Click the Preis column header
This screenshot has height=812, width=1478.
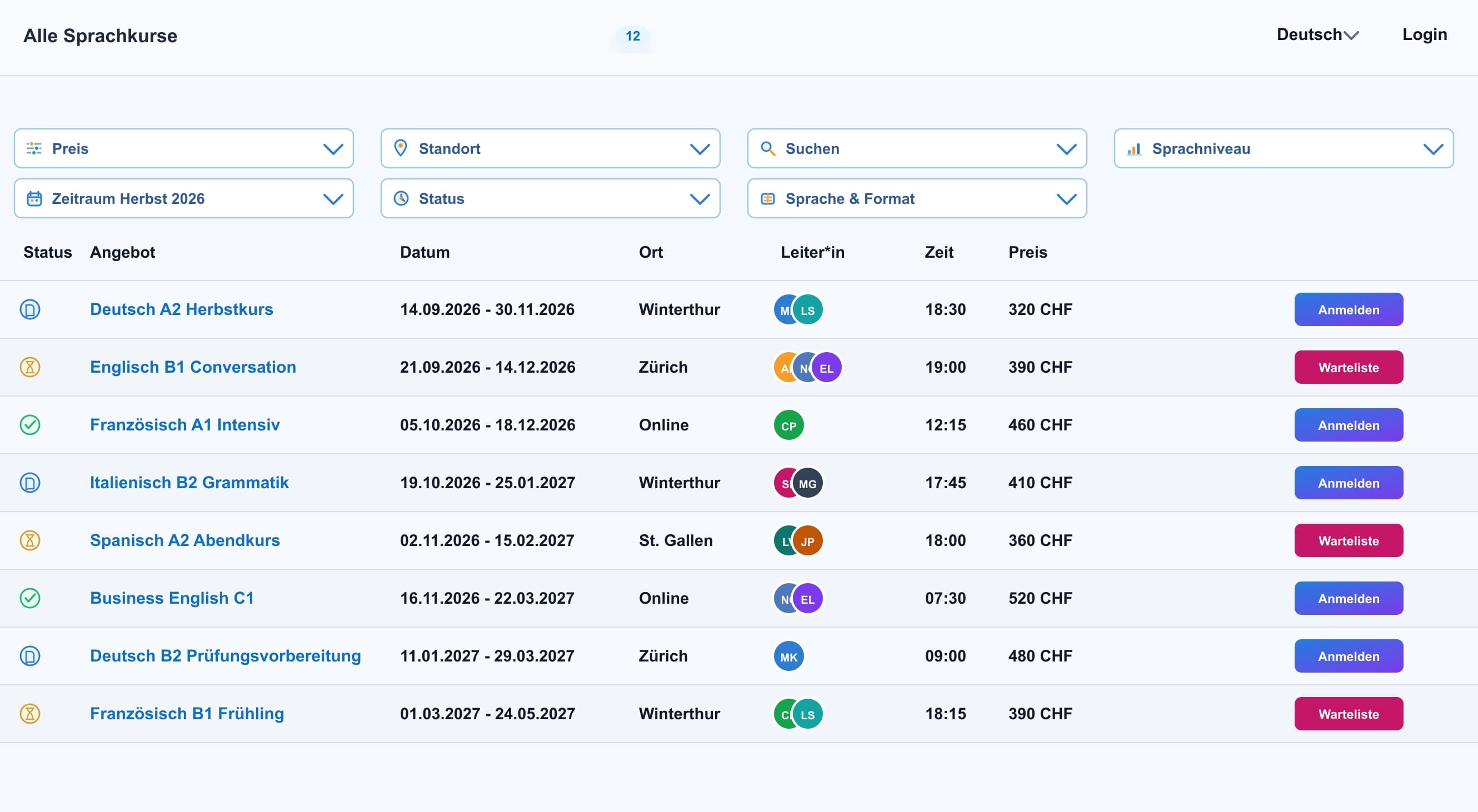tap(1027, 252)
